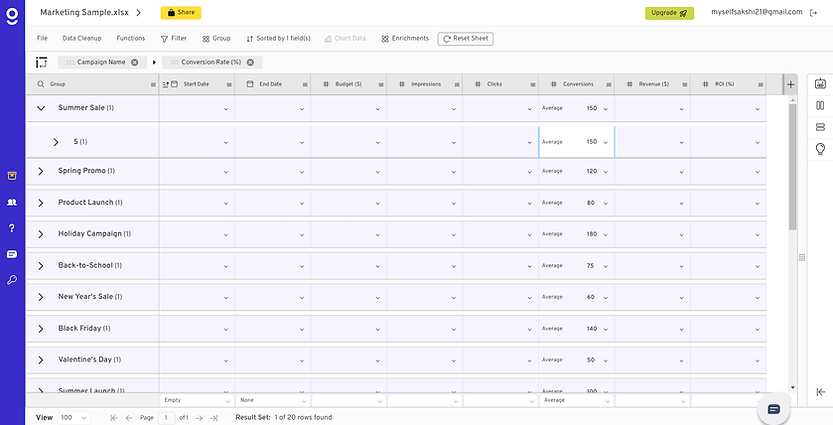
Task: Open the team users sidebar icon
Action: point(12,202)
